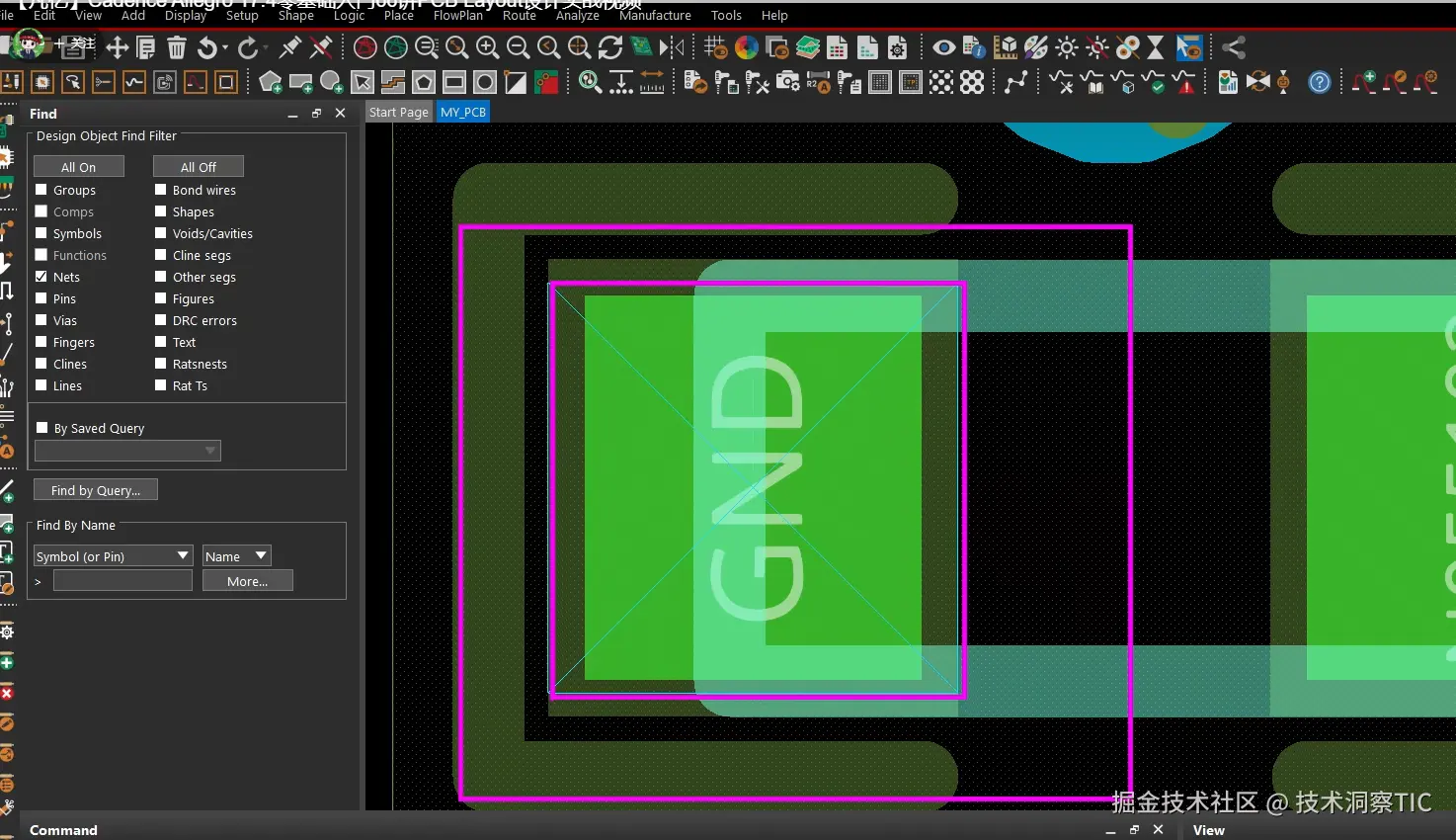Click the Undo arrow icon
The width and height of the screenshot is (1456, 840).
[x=207, y=47]
